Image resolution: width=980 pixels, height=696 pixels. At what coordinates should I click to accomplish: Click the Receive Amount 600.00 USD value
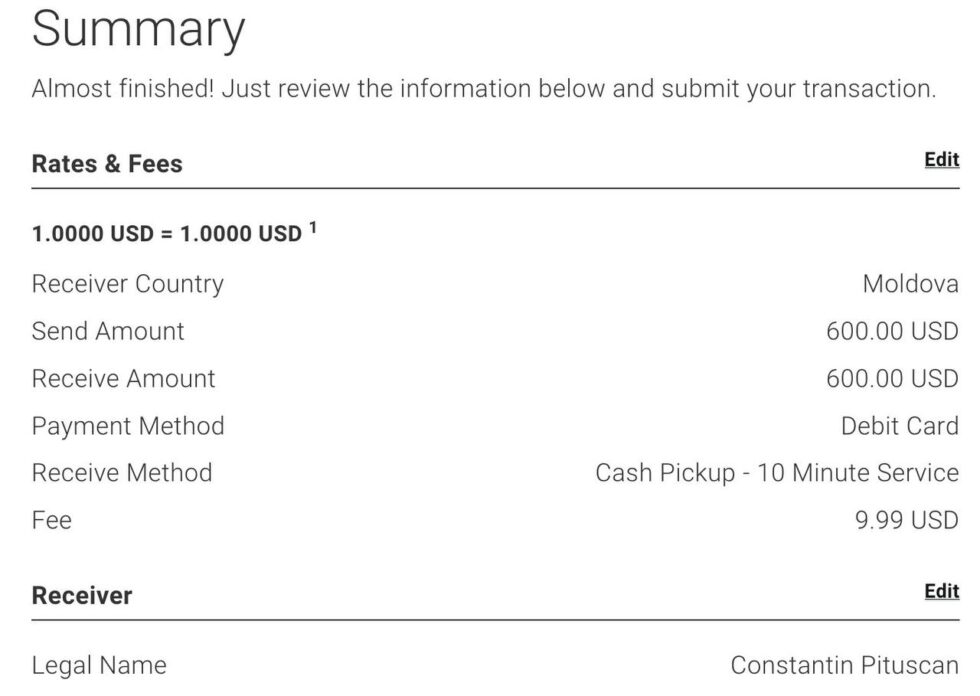pyautogui.click(x=892, y=379)
